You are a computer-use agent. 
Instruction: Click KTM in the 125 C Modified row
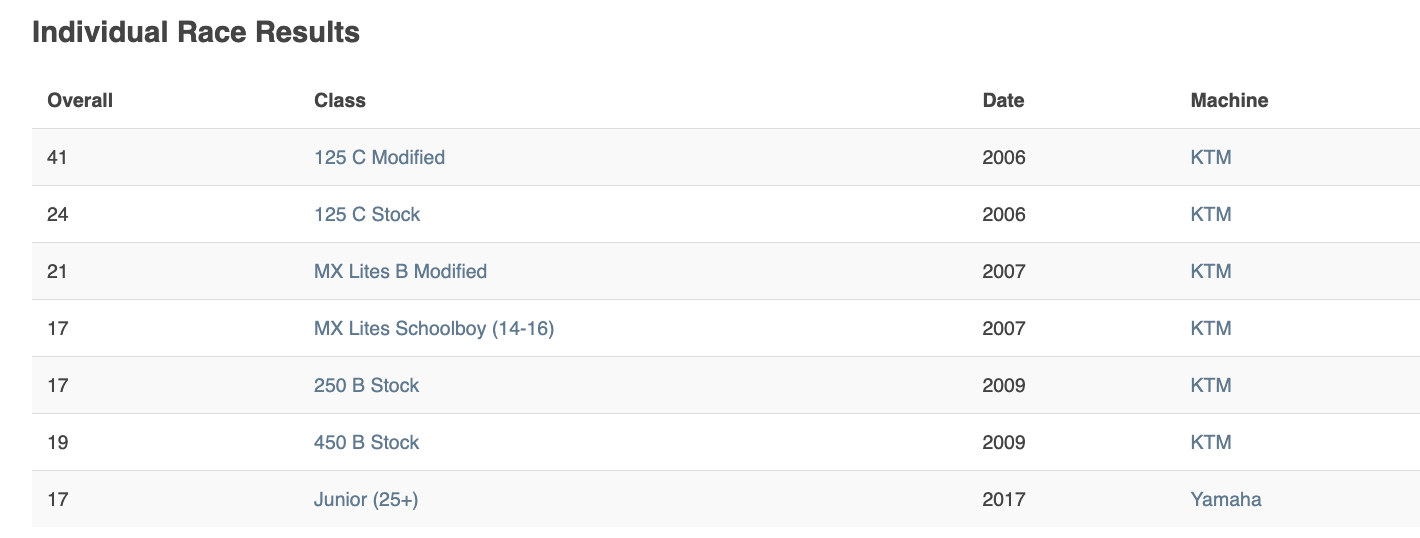point(1210,158)
